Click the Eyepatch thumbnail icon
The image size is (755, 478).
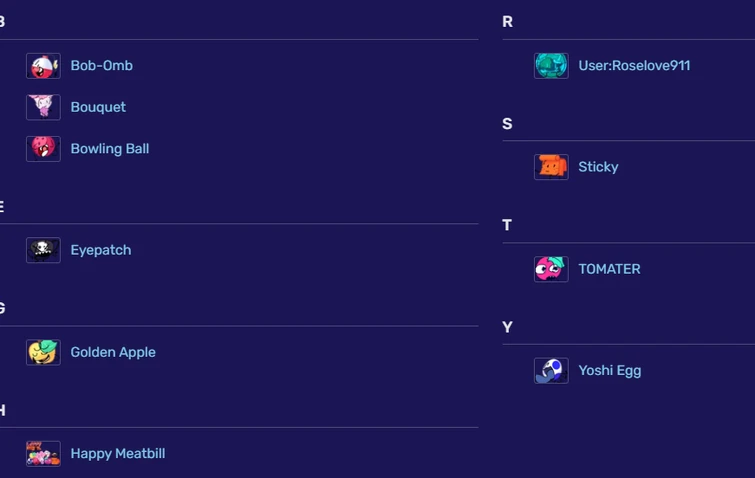pyautogui.click(x=43, y=250)
